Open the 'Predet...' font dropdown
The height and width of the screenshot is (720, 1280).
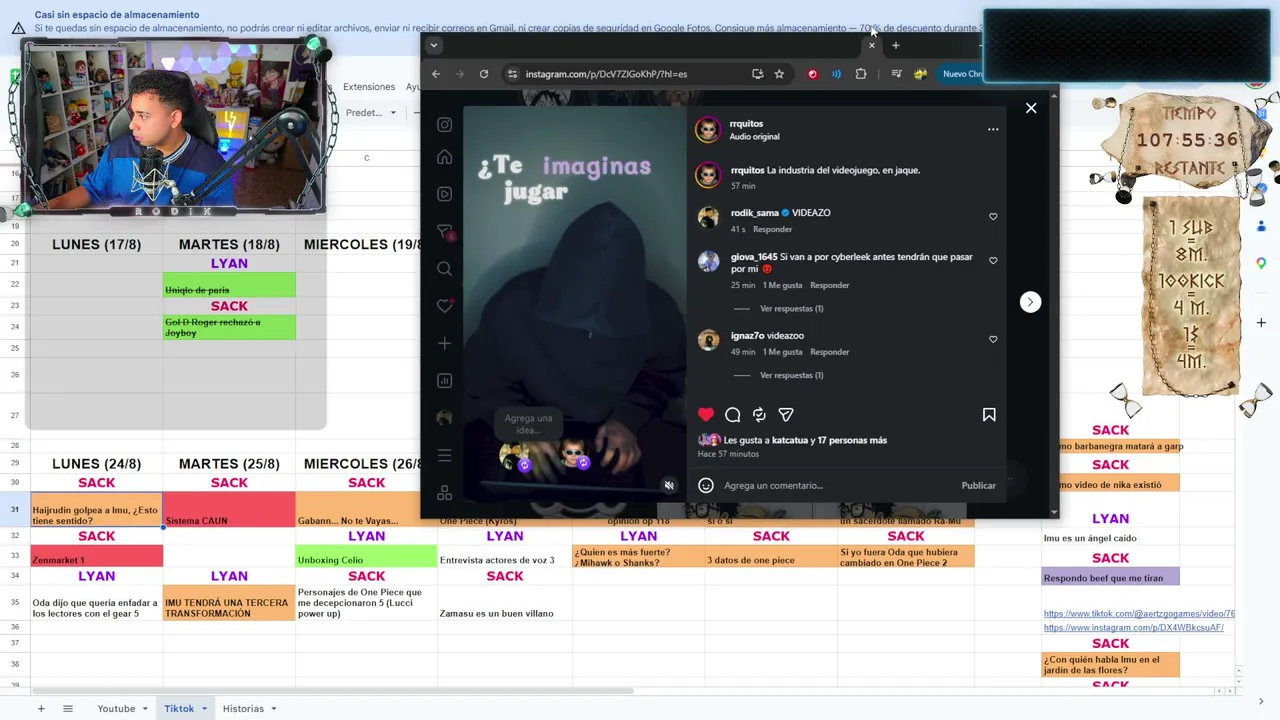coord(371,113)
